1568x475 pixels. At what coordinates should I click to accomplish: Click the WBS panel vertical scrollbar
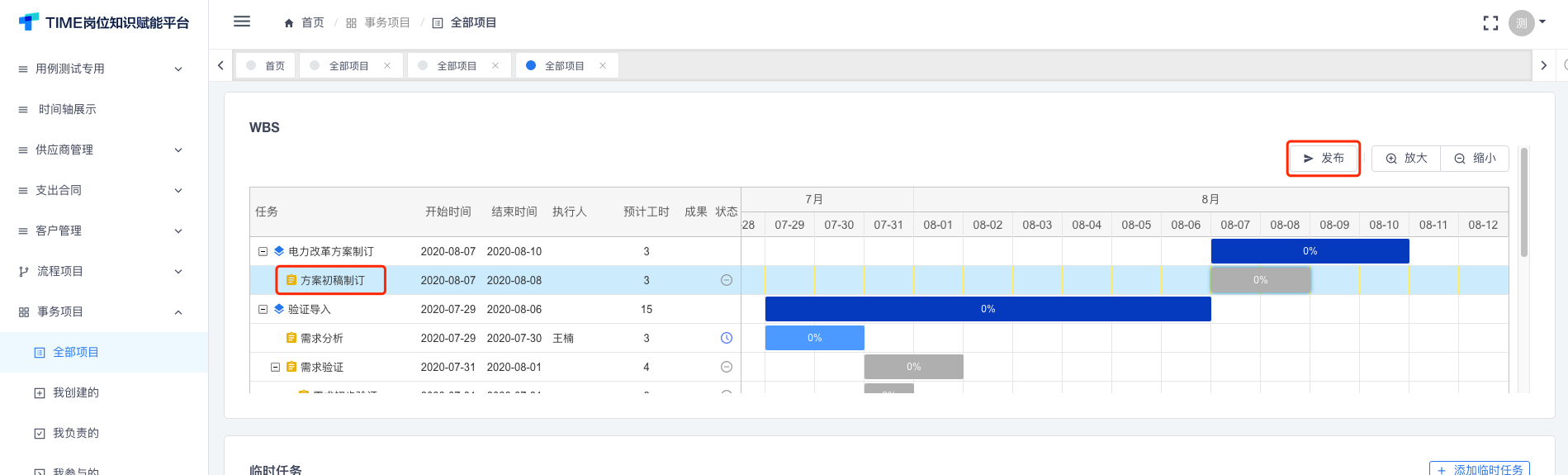tap(1524, 202)
